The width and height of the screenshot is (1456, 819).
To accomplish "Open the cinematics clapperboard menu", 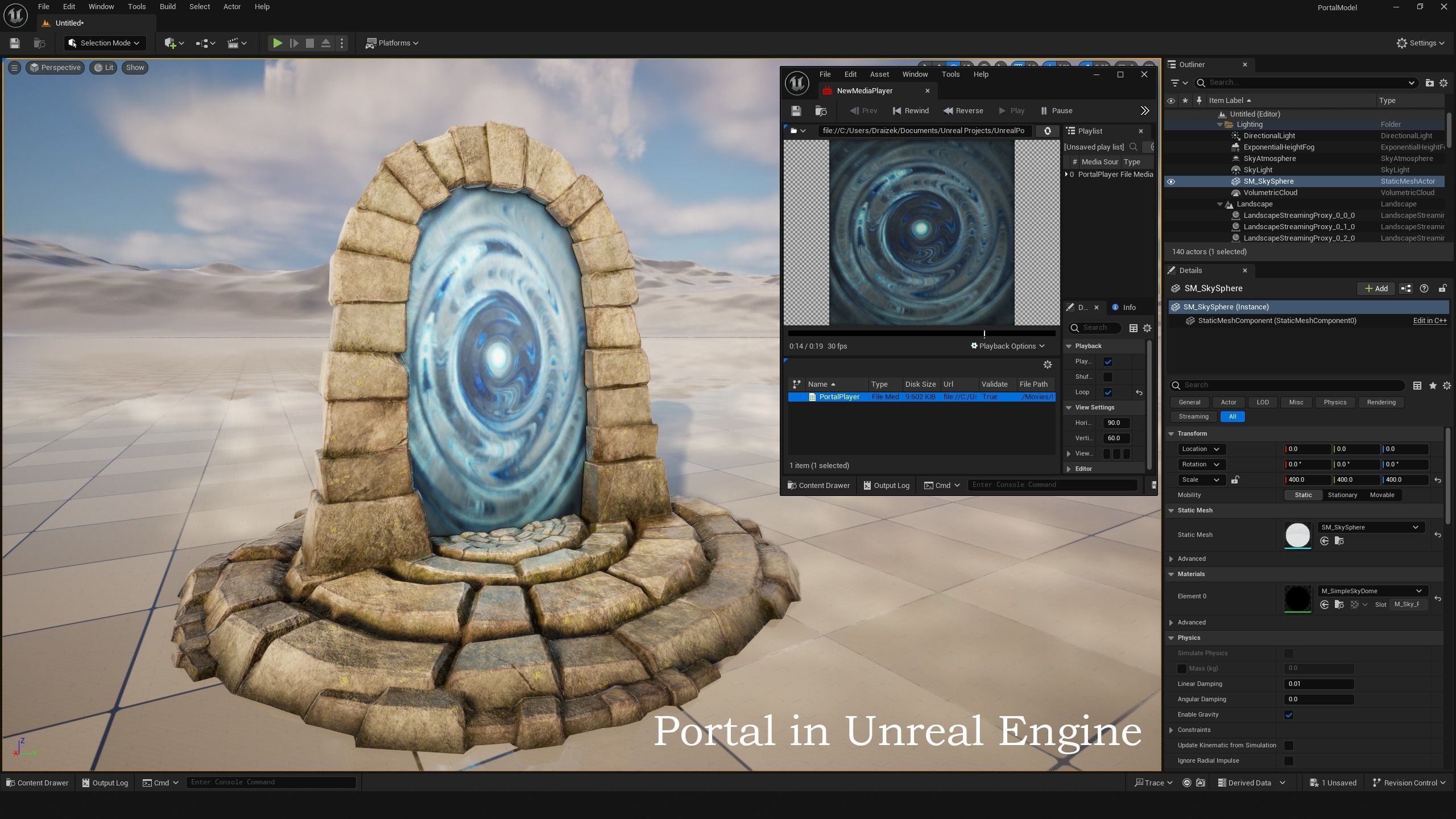I will pos(237,43).
